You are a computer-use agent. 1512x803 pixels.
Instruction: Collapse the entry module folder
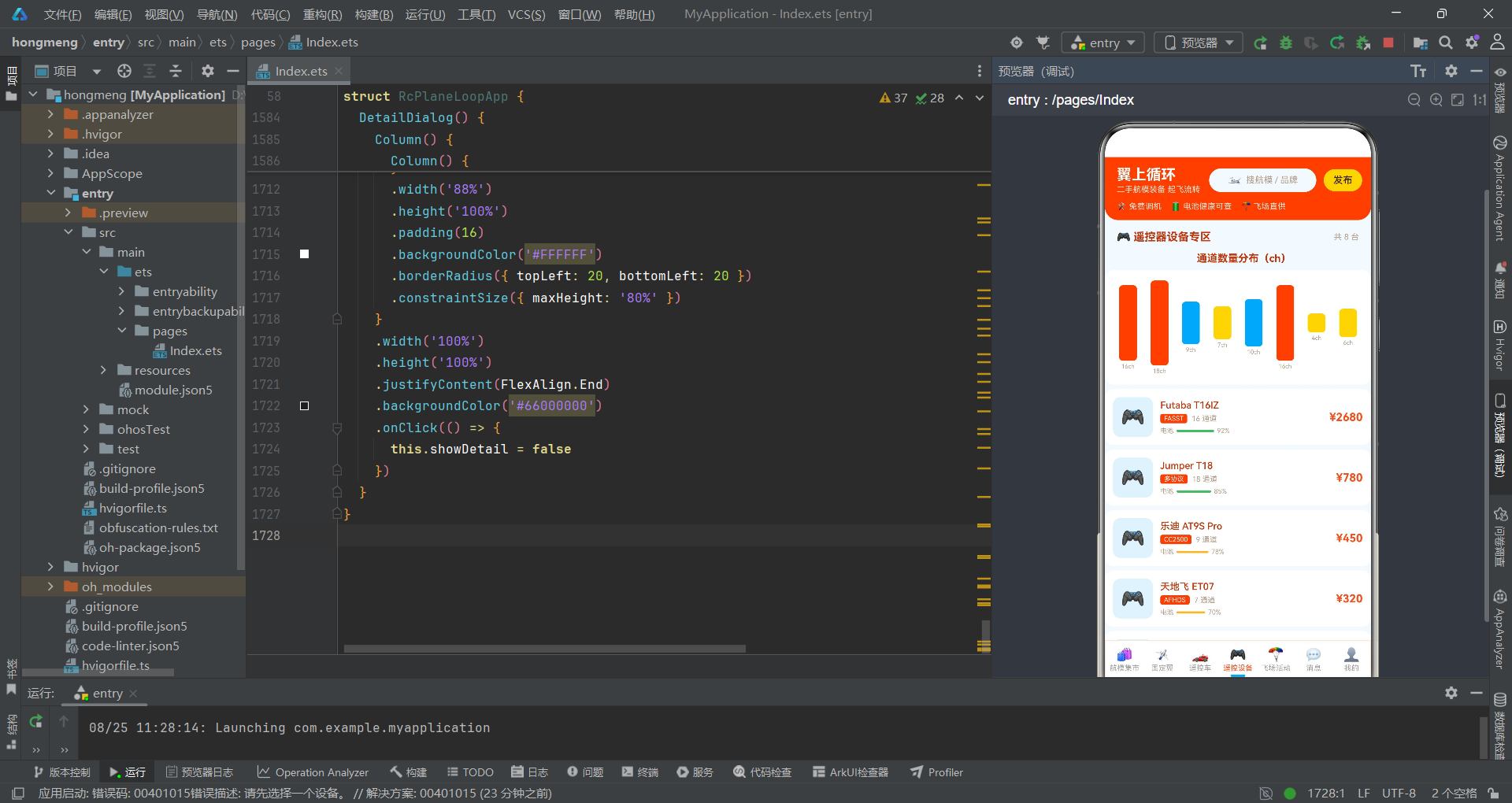coord(50,193)
